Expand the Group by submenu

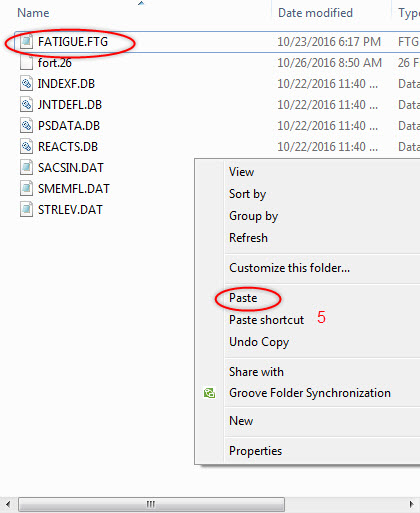coord(253,216)
